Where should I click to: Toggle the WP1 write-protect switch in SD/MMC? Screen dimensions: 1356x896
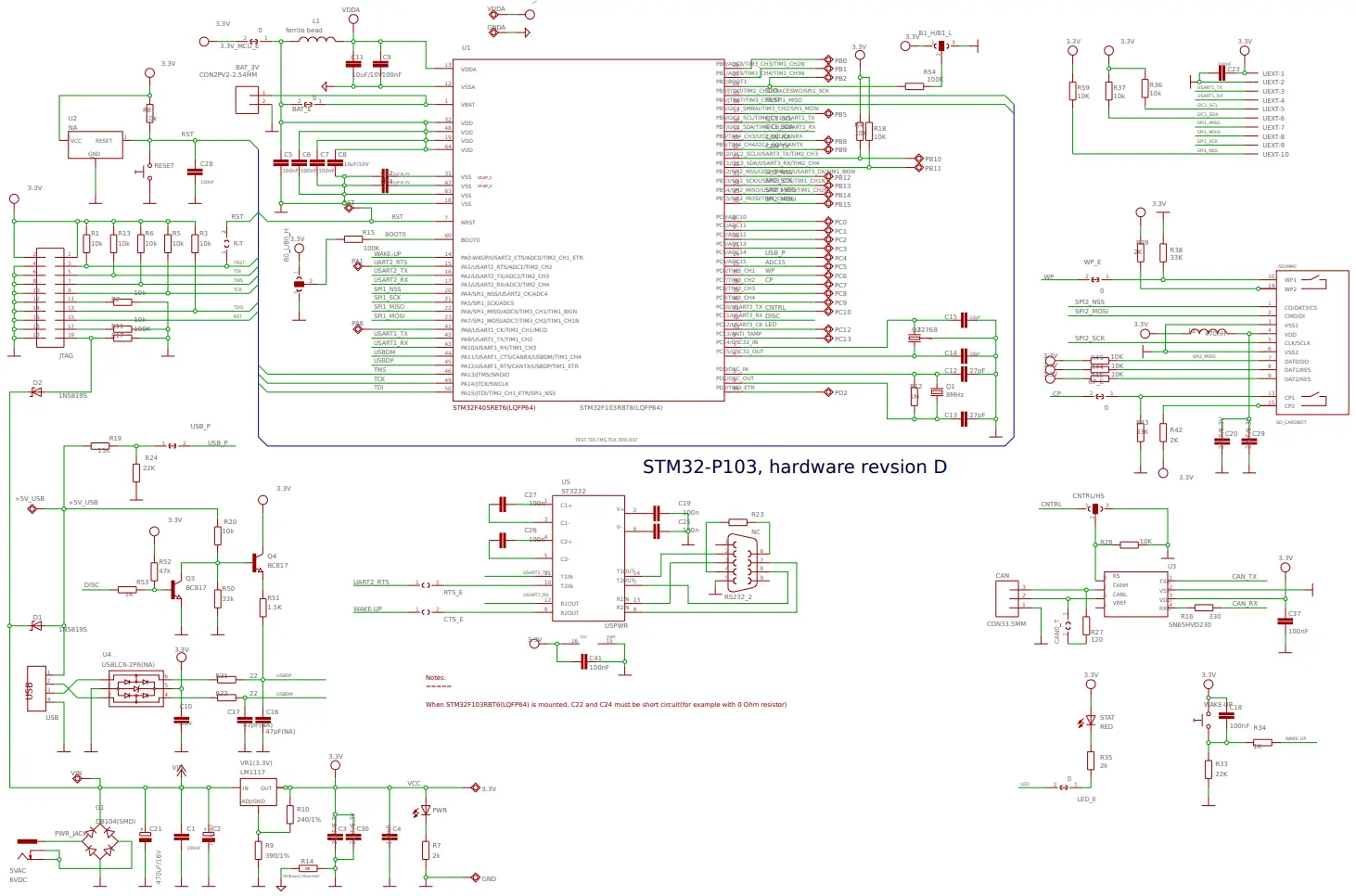click(x=1313, y=278)
